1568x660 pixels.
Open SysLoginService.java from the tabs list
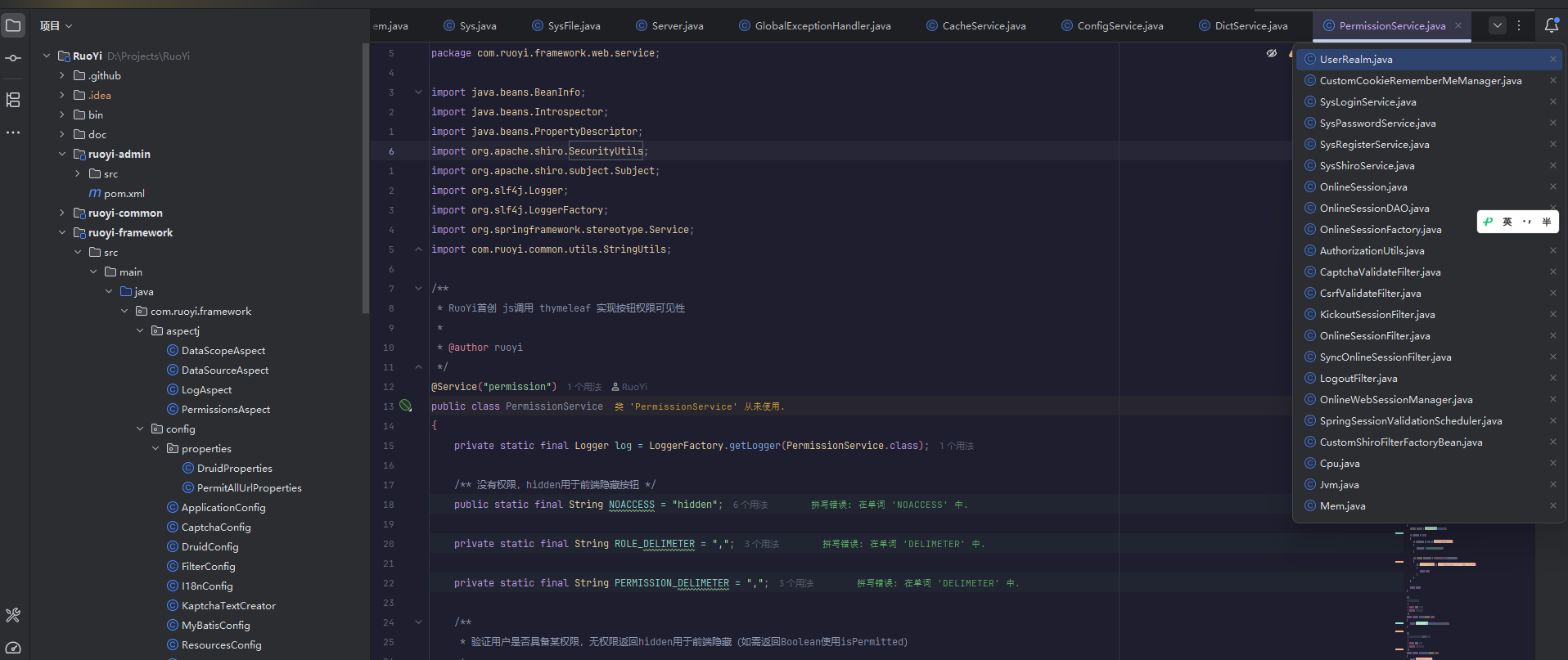[x=1430, y=101]
